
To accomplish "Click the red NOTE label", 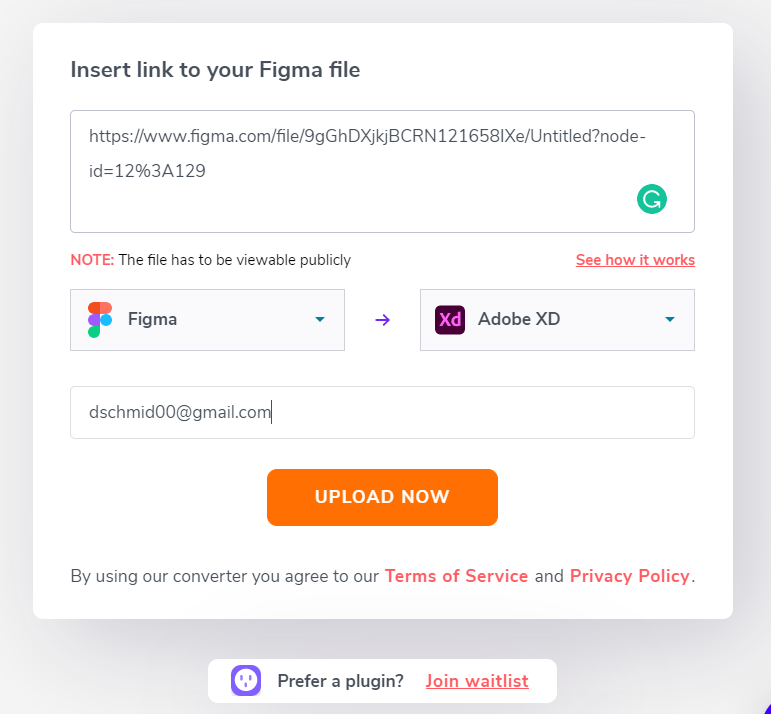I will (92, 260).
